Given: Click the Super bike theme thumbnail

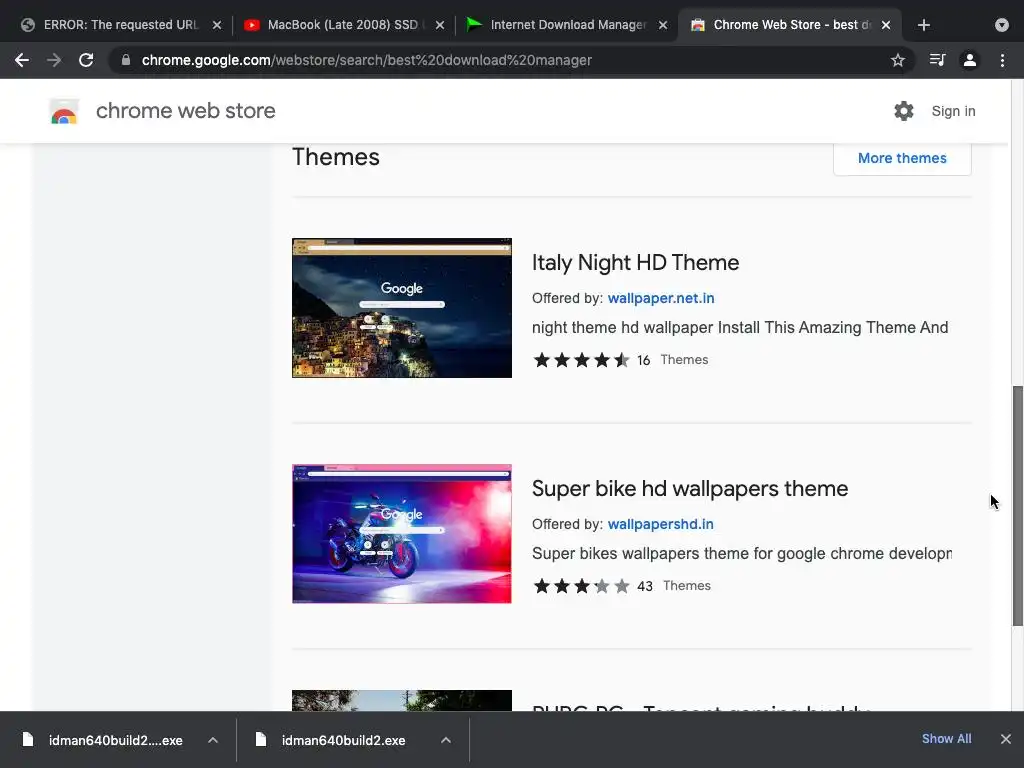Looking at the screenshot, I should pyautogui.click(x=402, y=534).
